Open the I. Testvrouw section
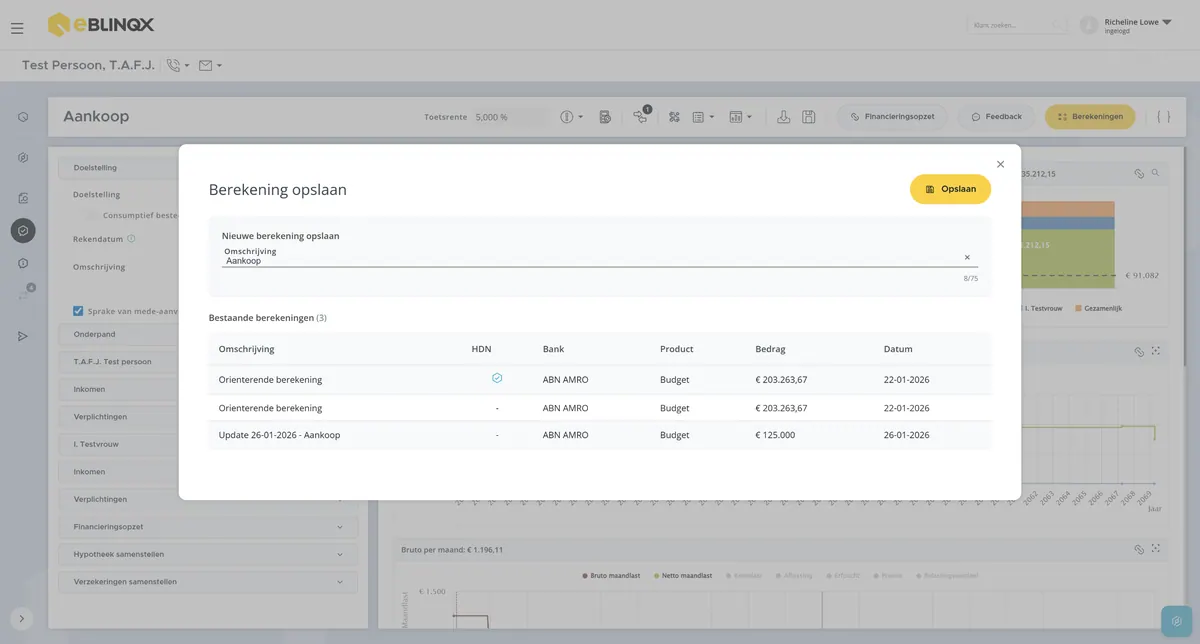1200x644 pixels. point(208,444)
